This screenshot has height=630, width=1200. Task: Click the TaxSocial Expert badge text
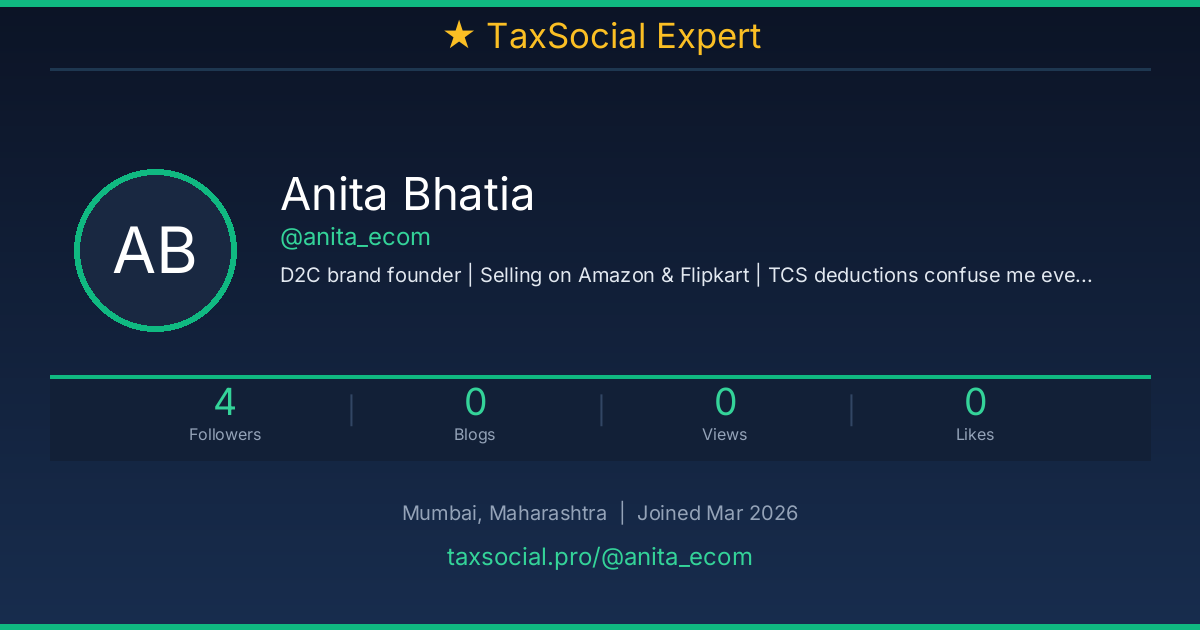[623, 37]
